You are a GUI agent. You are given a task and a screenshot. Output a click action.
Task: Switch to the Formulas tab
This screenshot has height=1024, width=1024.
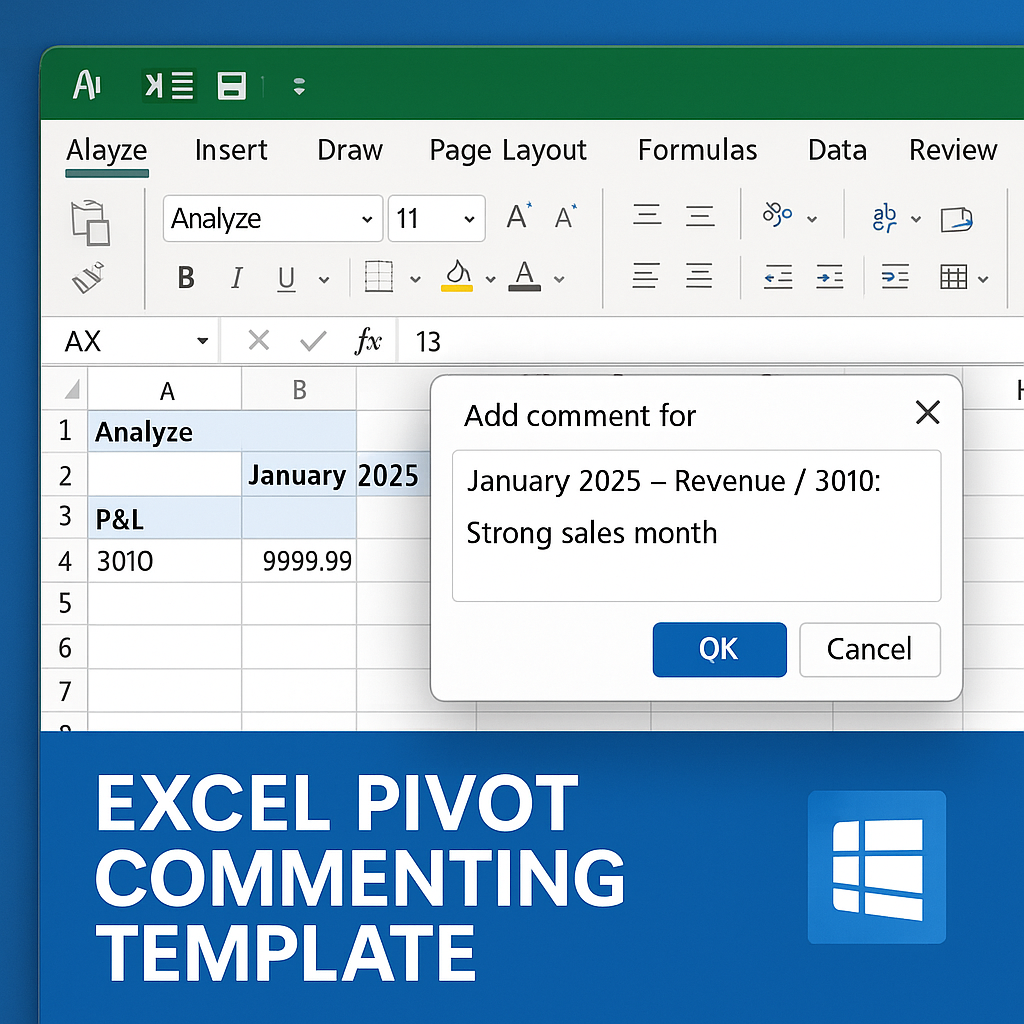pyautogui.click(x=697, y=150)
